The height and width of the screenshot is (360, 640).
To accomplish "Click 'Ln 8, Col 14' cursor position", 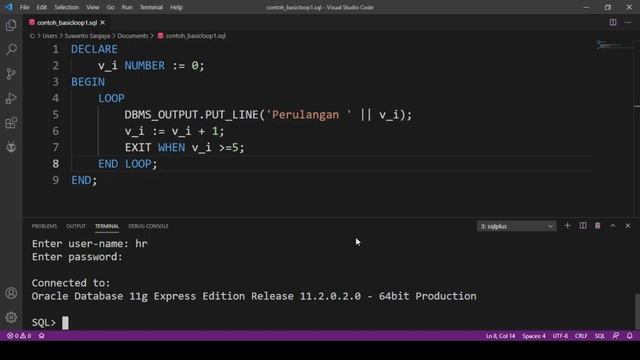I will [500, 336].
